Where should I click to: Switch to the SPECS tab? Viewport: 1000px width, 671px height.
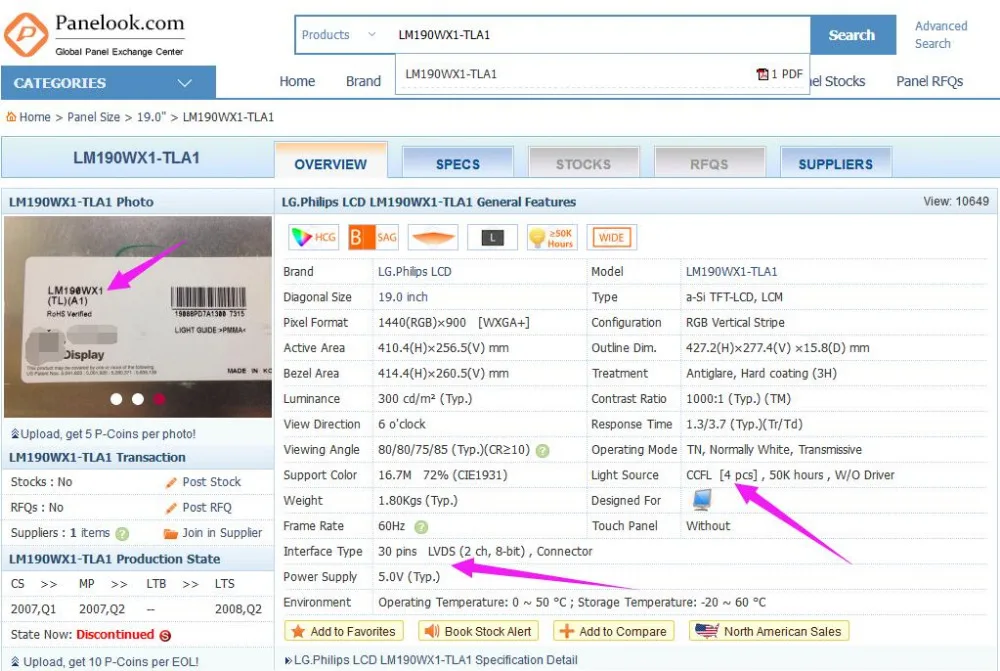458,163
